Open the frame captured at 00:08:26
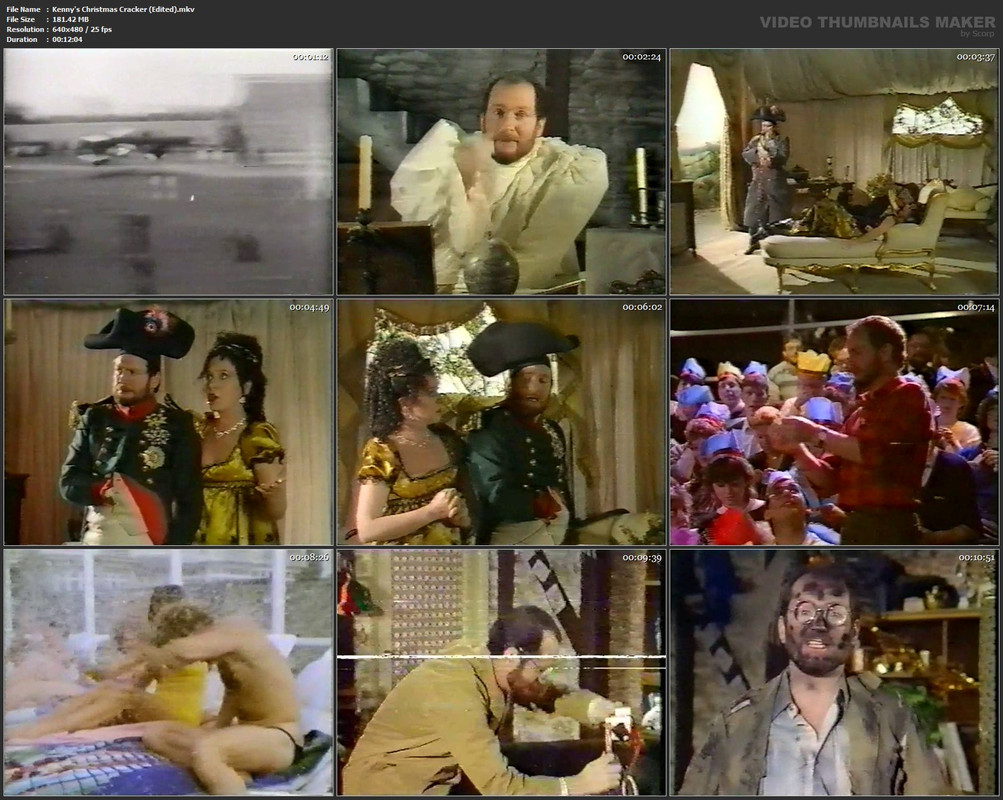Image resolution: width=1003 pixels, height=800 pixels. coord(168,673)
